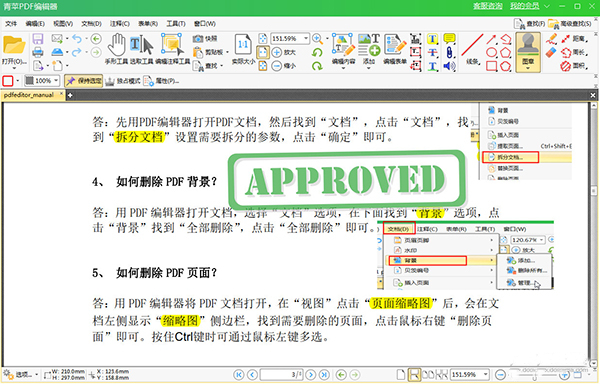This screenshot has width=600, height=384.
Task: Send the document by email icon
Action: (57, 39)
